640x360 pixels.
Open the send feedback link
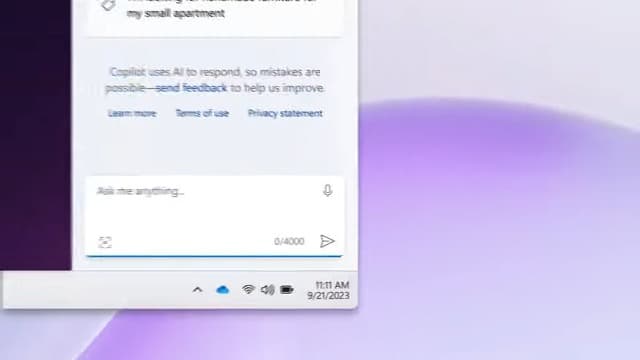point(191,88)
